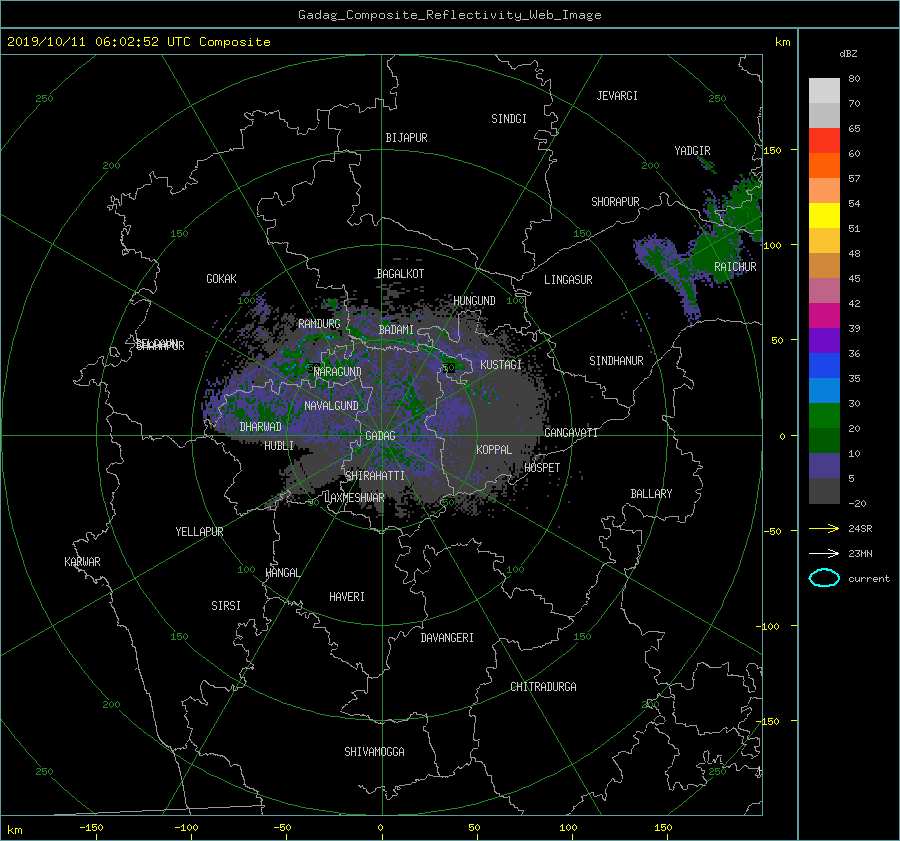
Task: Click the CHITRADURGA city label
Action: (x=543, y=687)
